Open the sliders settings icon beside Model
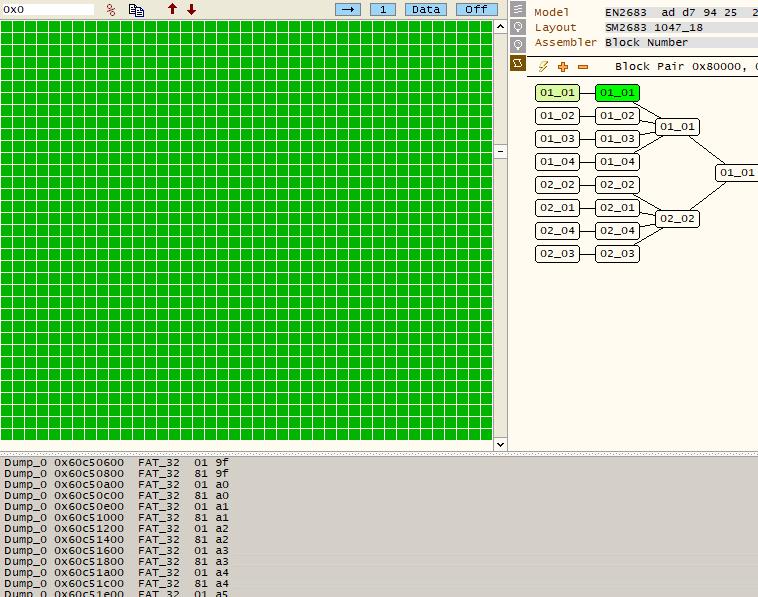Screen dimensions: 758x597 (x=518, y=9)
